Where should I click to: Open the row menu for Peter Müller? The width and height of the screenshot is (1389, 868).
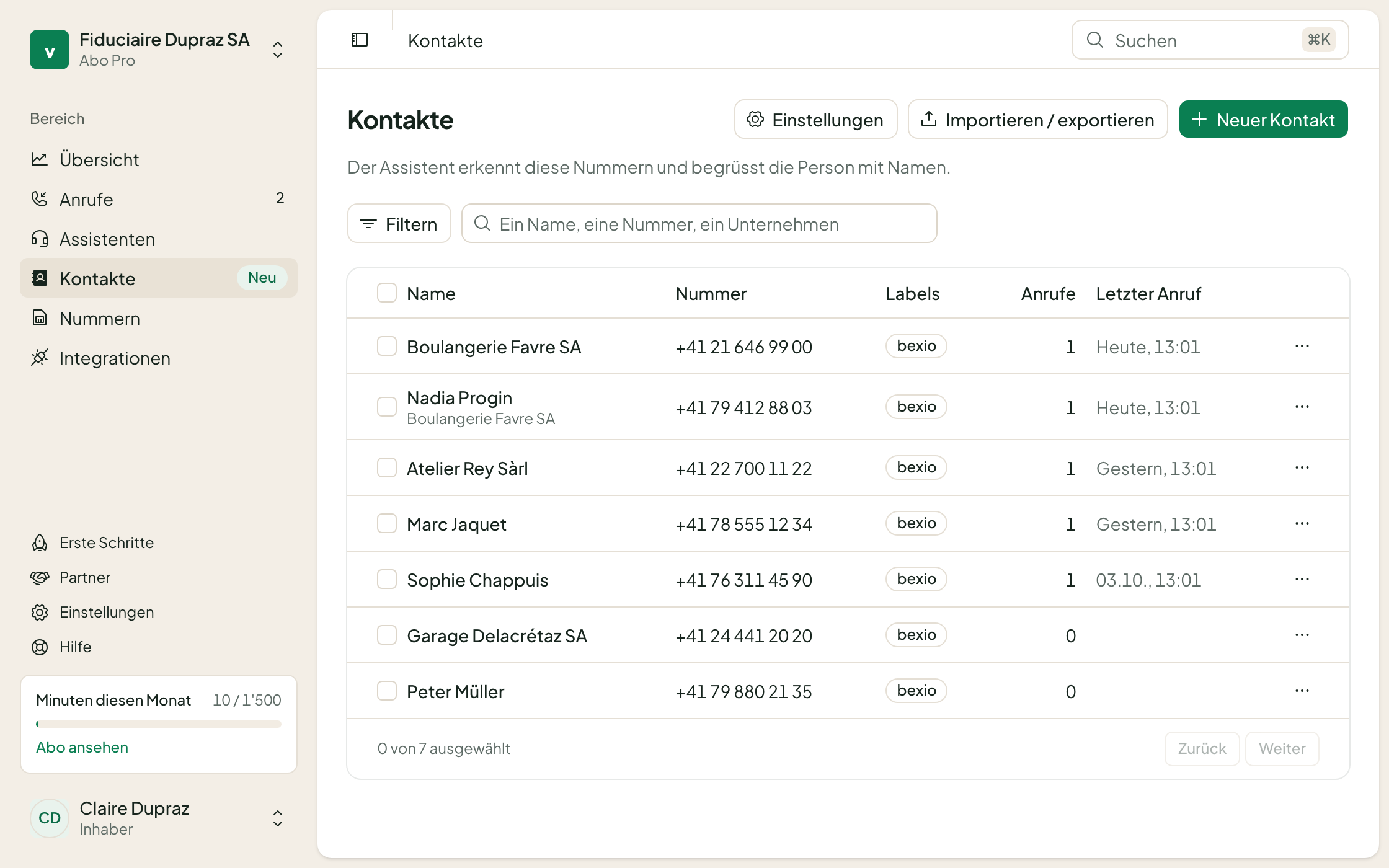(1302, 691)
